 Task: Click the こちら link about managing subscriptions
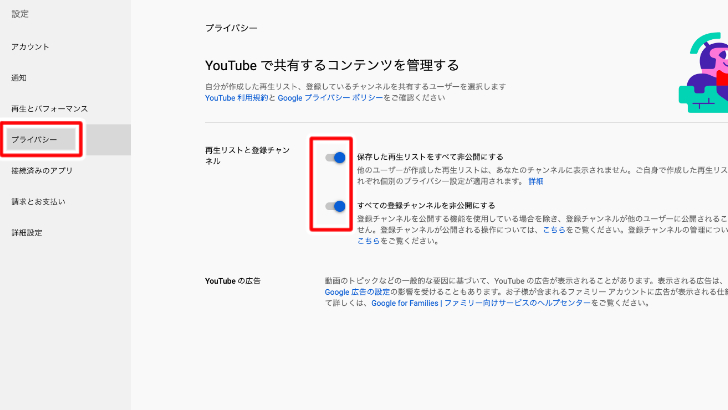pyautogui.click(x=368, y=241)
